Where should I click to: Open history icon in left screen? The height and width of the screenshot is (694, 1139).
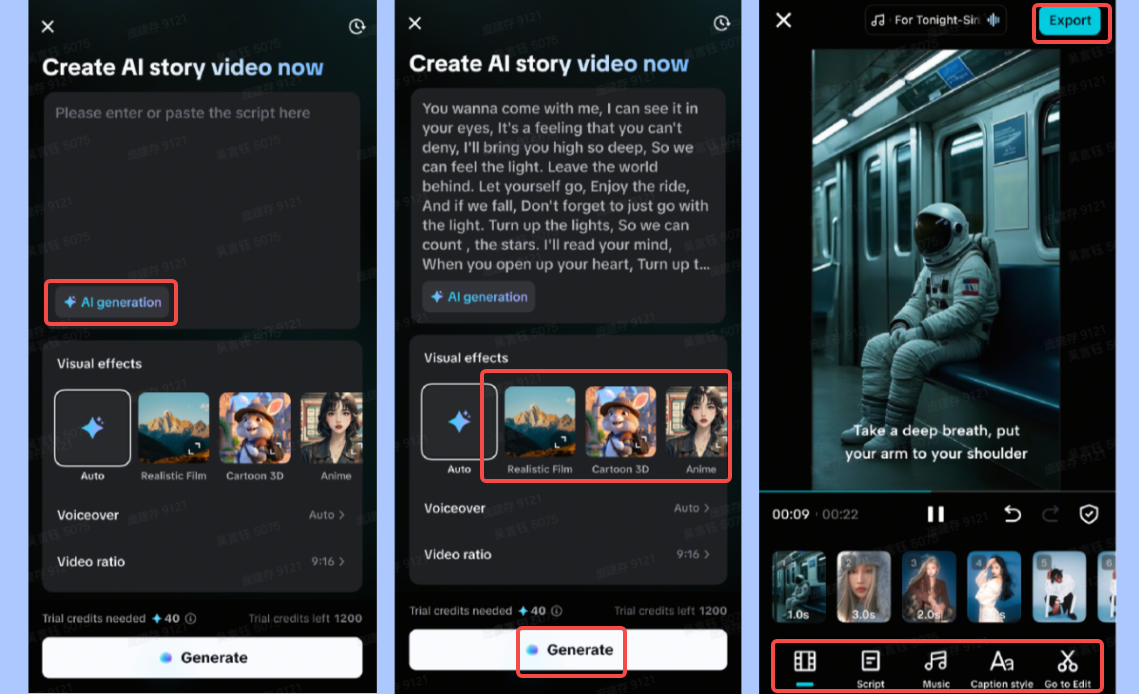(x=357, y=27)
